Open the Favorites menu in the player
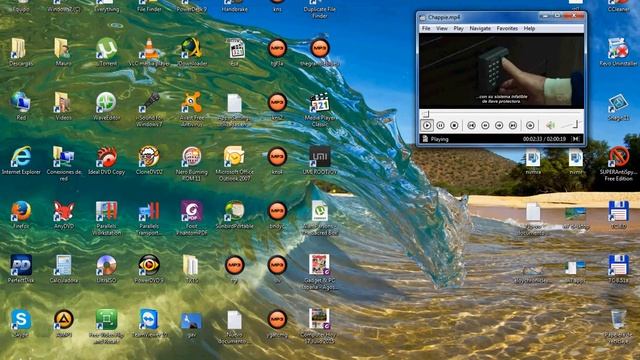Viewport: 640px width, 360px height. (507, 28)
